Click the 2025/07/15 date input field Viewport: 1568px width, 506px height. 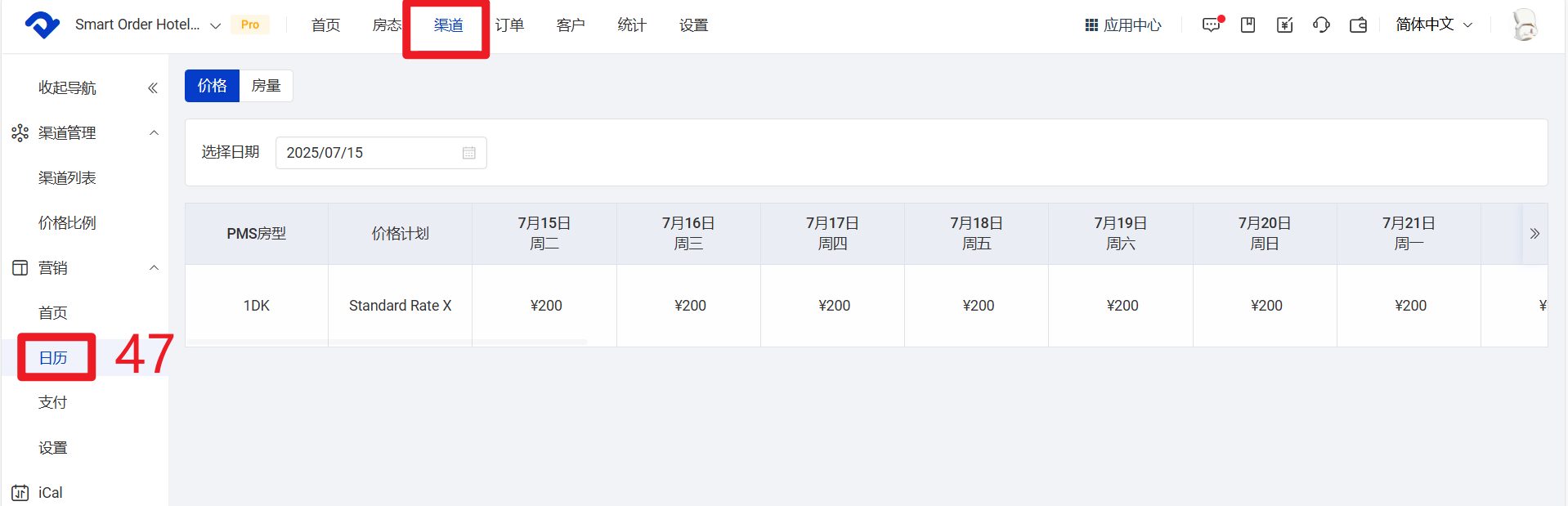tap(368, 153)
